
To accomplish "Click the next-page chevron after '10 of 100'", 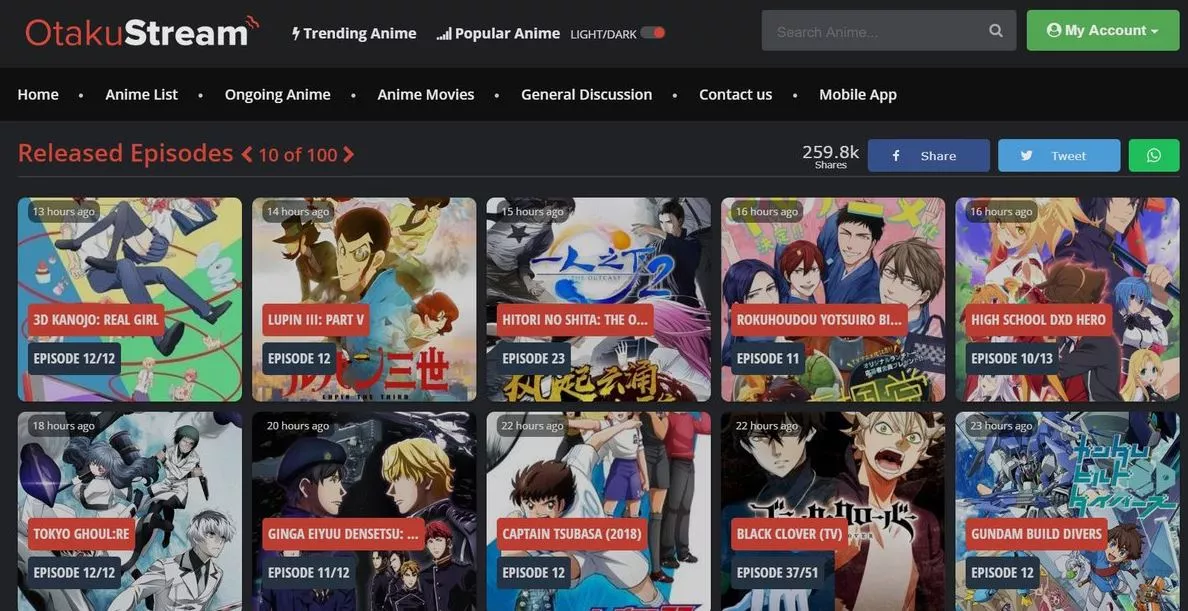I will 347,155.
